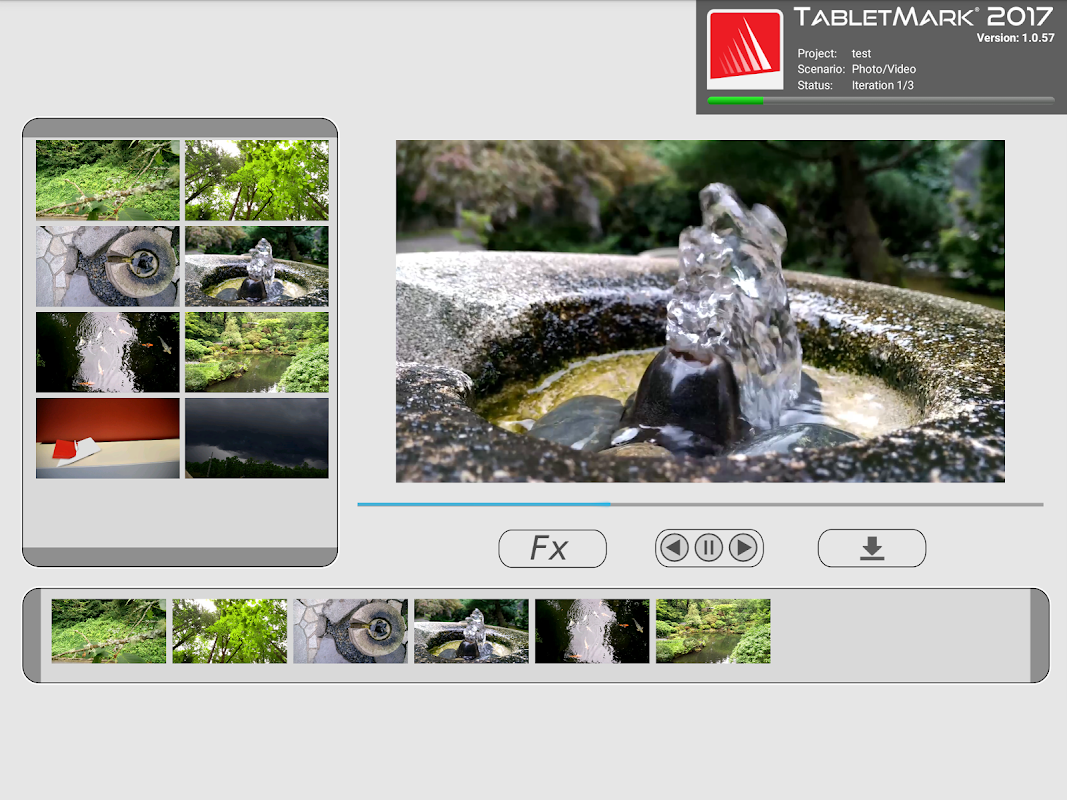Viewport: 1067px width, 800px height.
Task: Pick the red wall gallery thumbnail
Action: [108, 438]
